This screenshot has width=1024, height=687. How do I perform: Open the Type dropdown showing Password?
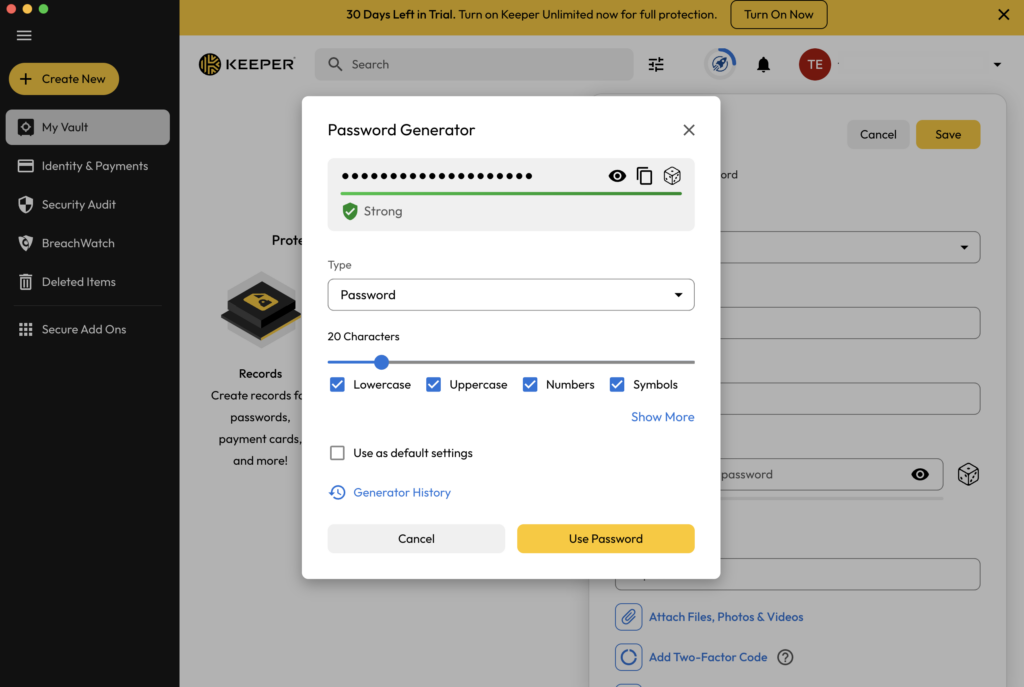(x=511, y=295)
